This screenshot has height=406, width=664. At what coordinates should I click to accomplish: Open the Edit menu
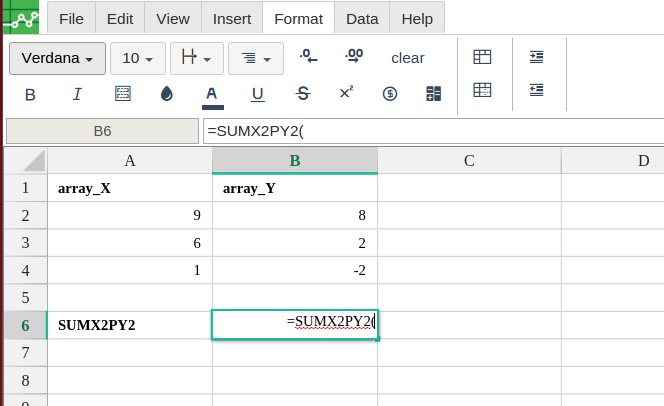pyautogui.click(x=120, y=19)
